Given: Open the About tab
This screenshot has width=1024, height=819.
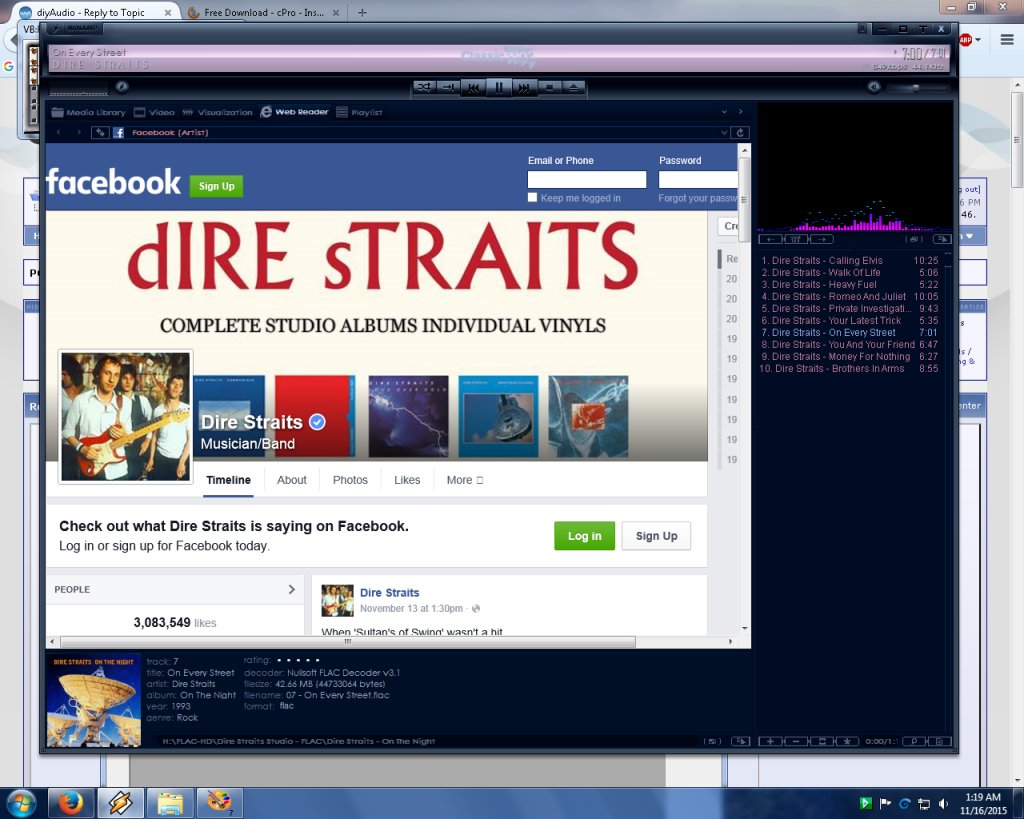Looking at the screenshot, I should point(291,480).
